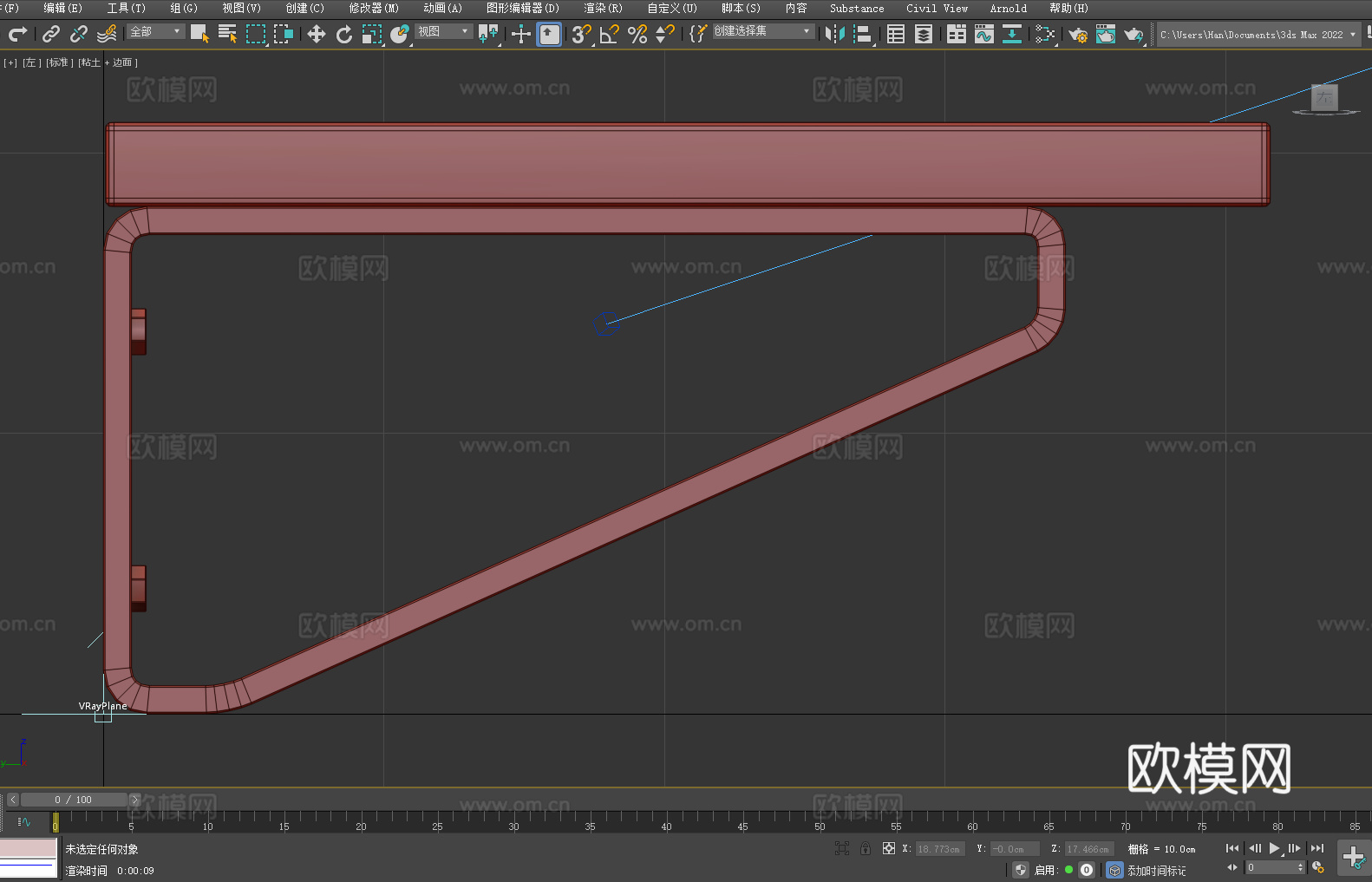The image size is (1372, 882).
Task: Show the Ribbon toggle icon
Action: click(x=957, y=34)
